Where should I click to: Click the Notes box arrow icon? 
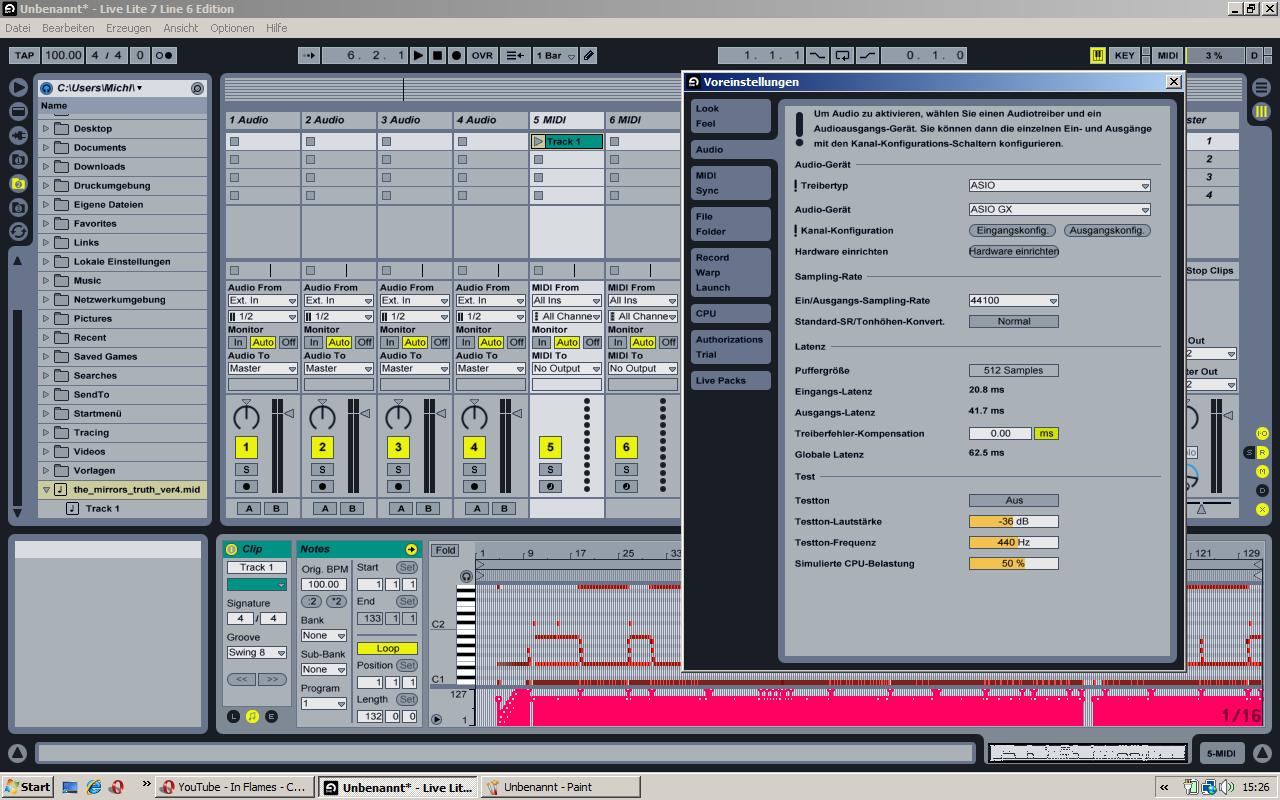pos(411,550)
